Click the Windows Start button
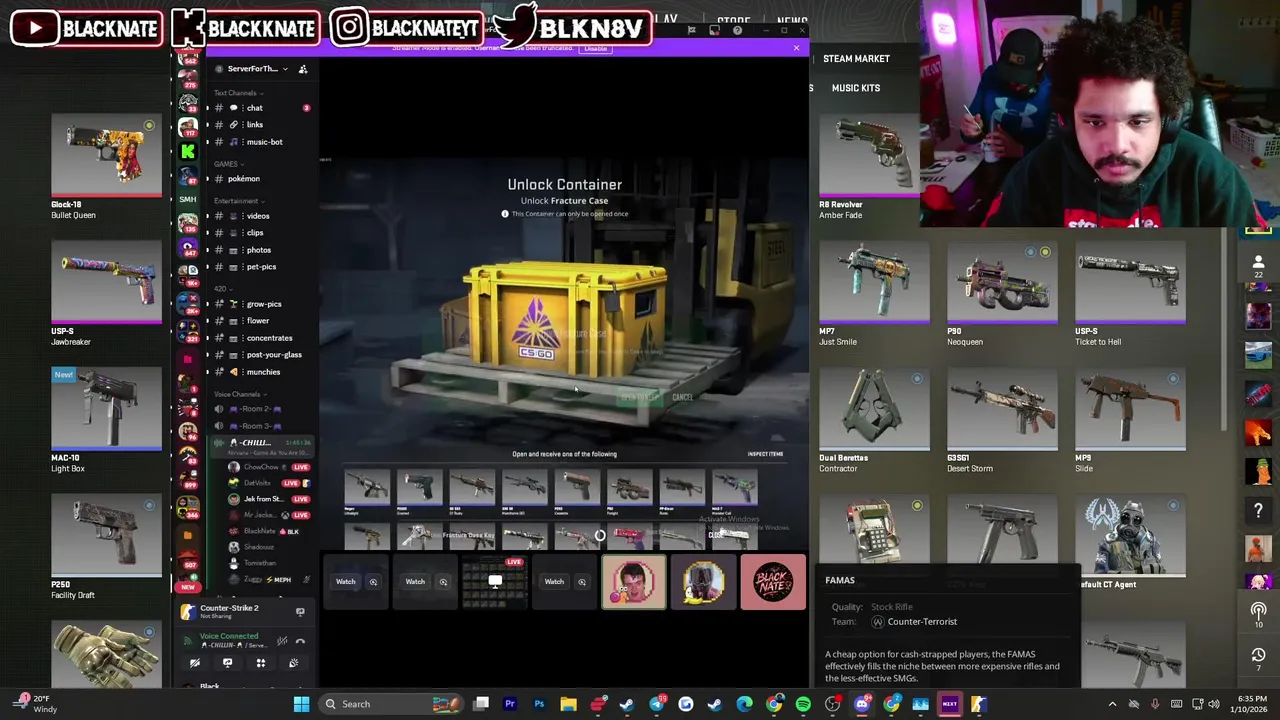Screen dimensions: 1280x720 pyautogui.click(x=301, y=704)
